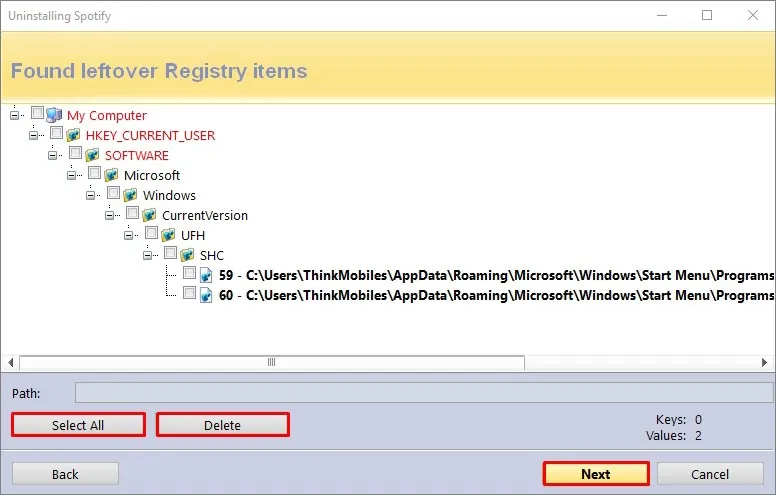Click the scroll right arrow
This screenshot has height=495, width=776.
tap(765, 362)
